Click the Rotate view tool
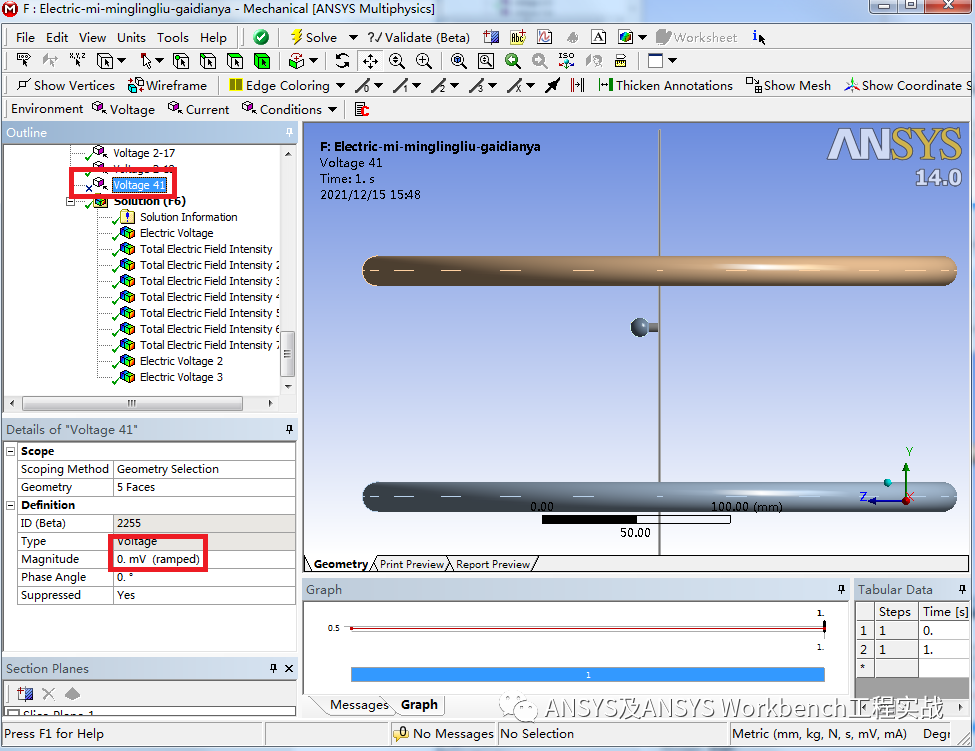 [343, 61]
